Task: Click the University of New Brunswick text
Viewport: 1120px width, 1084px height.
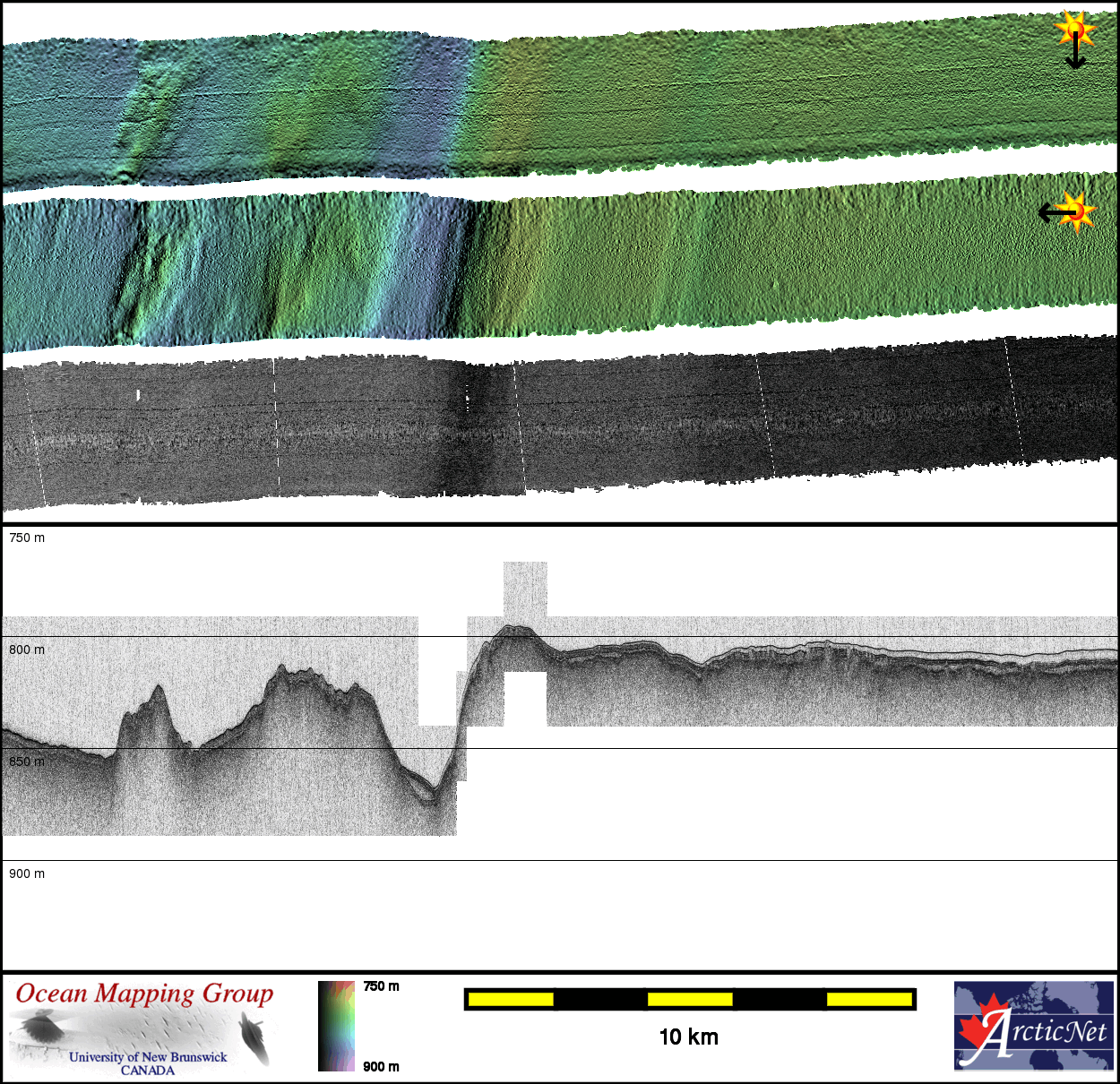Action: tap(148, 1057)
